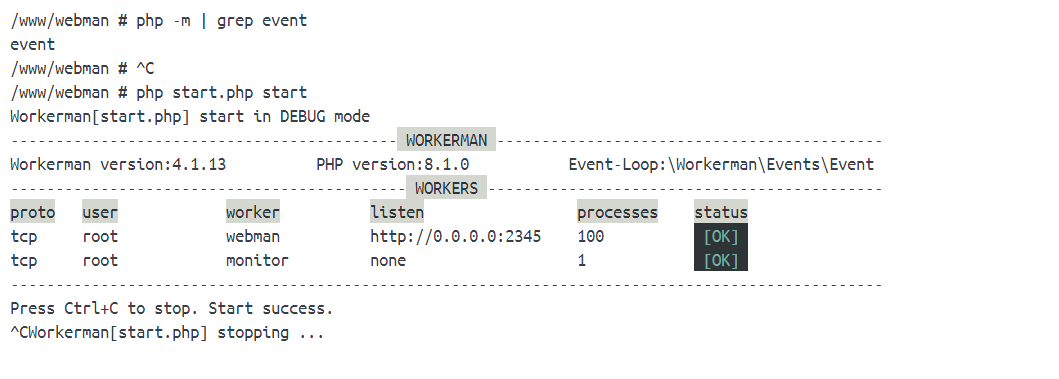Click the Start success message line

[172, 309]
